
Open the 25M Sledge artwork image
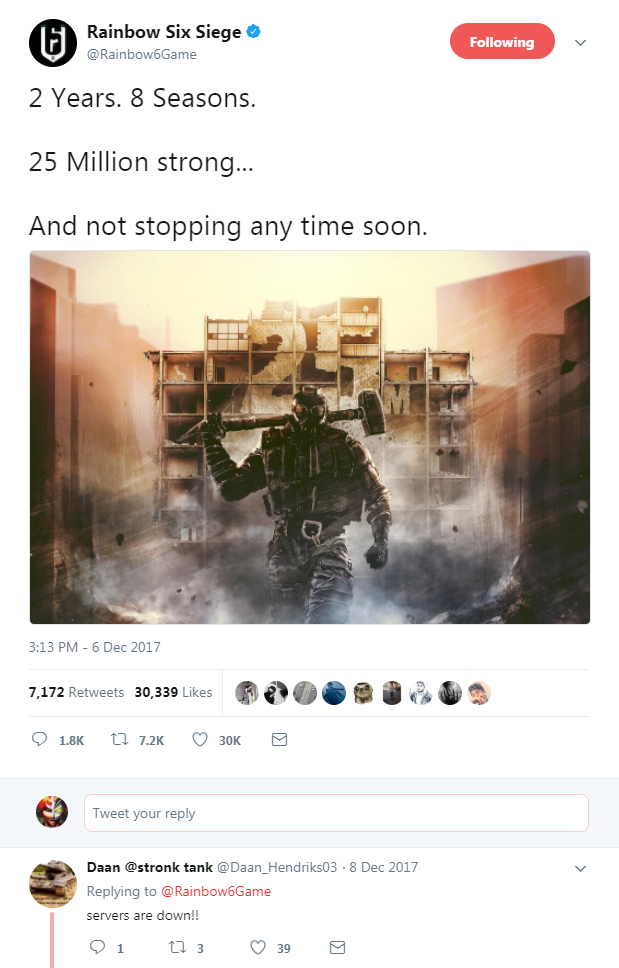click(310, 437)
